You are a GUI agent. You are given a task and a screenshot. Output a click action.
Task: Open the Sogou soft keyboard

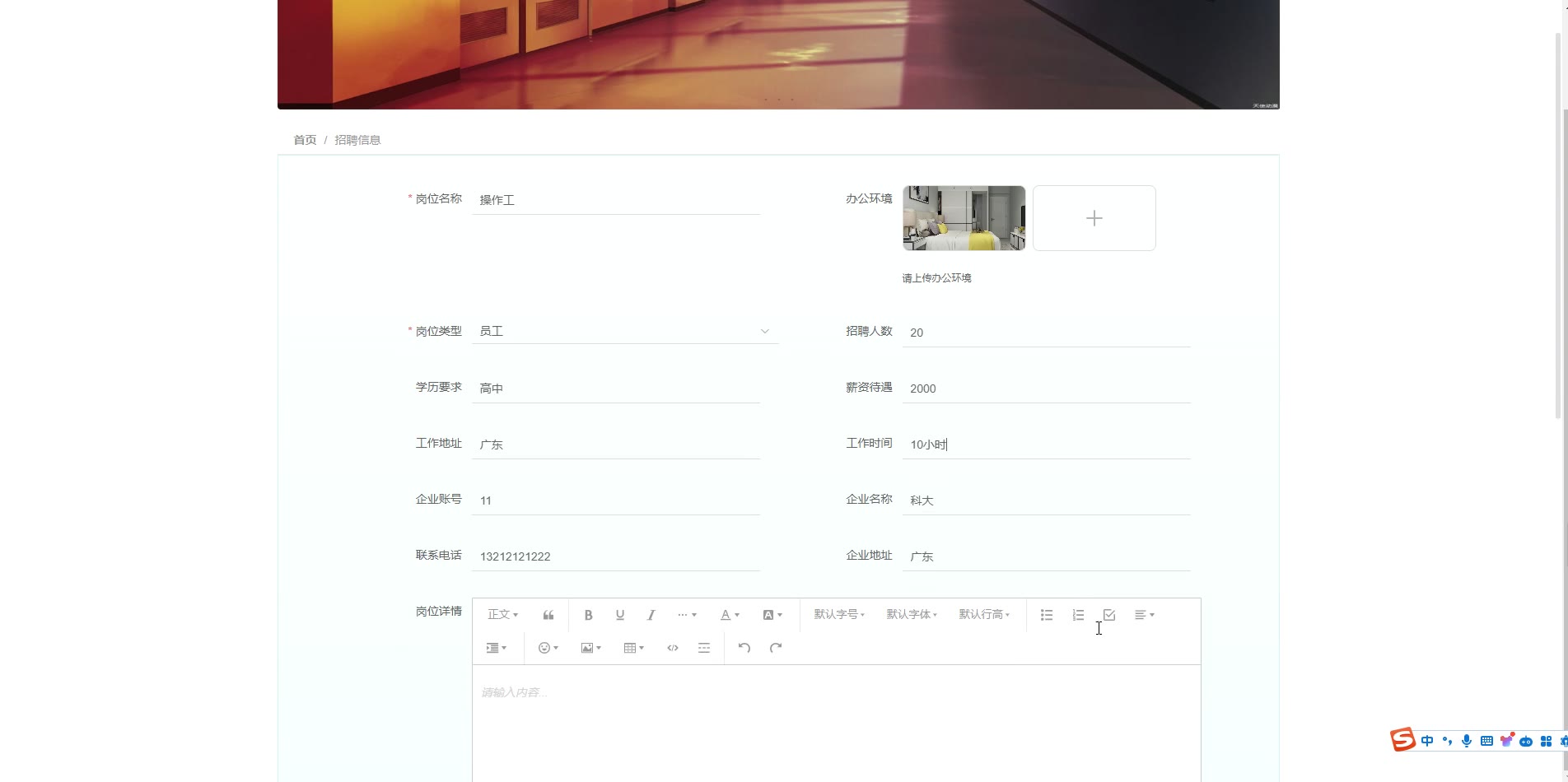point(1486,741)
